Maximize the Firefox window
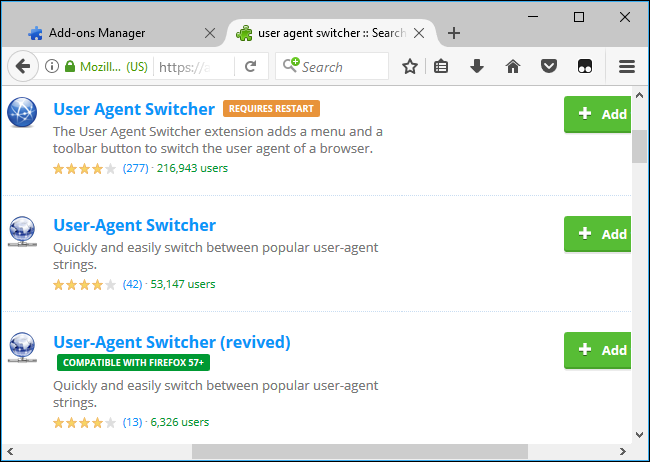Viewport: 650px width, 462px height. tap(579, 17)
